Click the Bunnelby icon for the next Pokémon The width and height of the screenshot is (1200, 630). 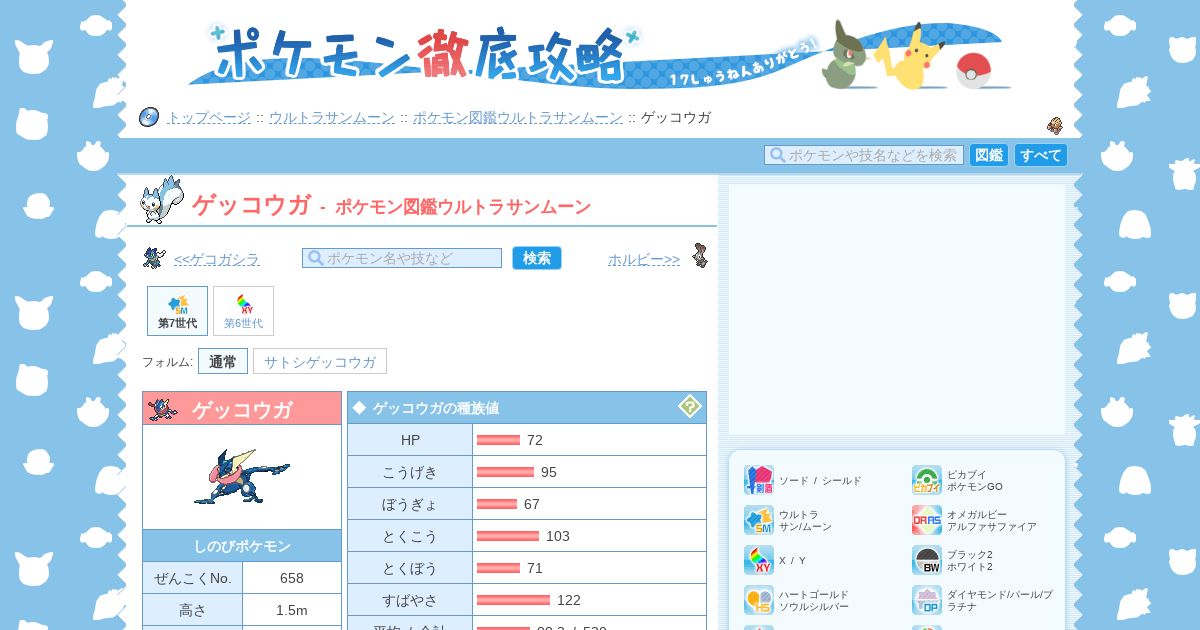click(x=700, y=256)
